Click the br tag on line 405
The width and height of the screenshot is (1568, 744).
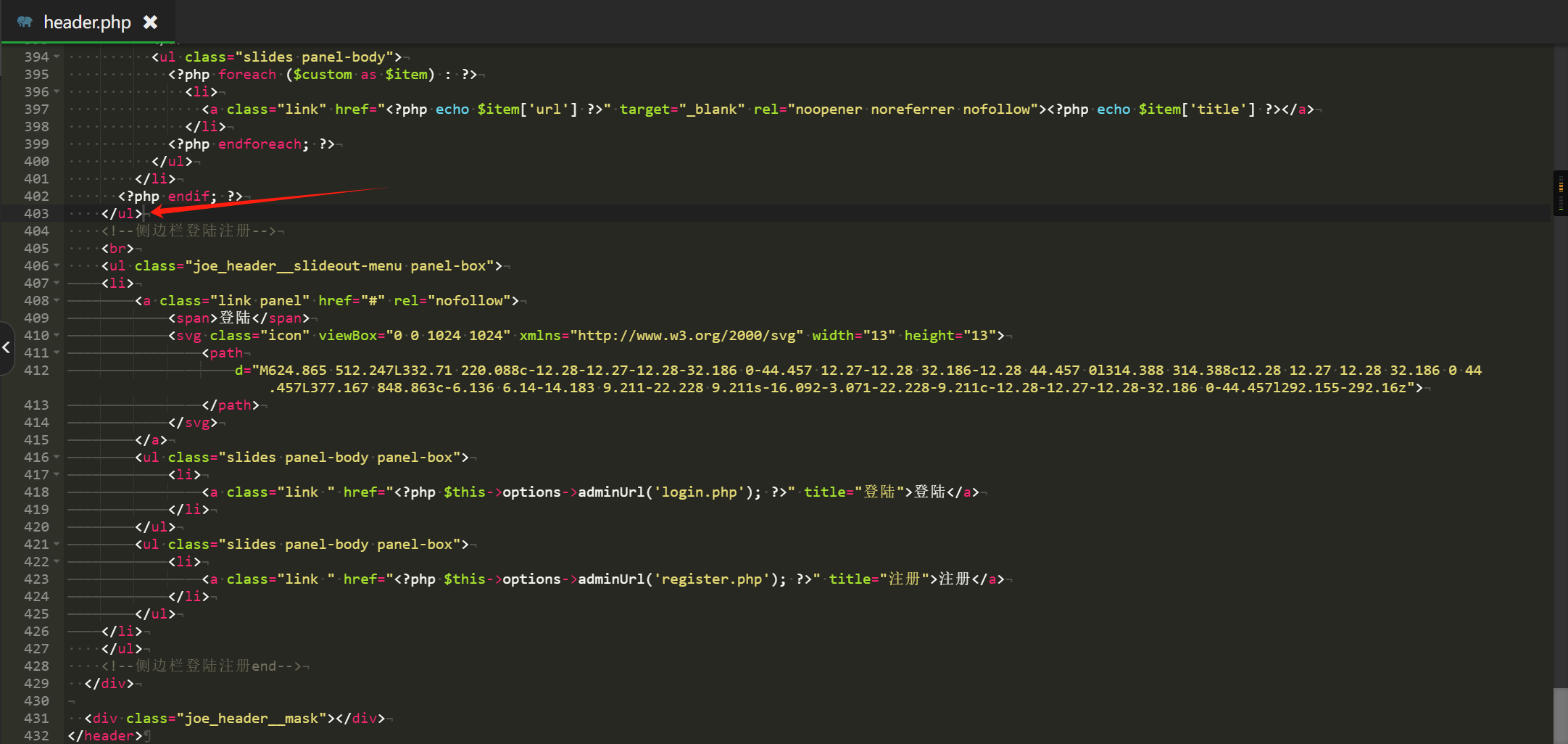coord(117,248)
